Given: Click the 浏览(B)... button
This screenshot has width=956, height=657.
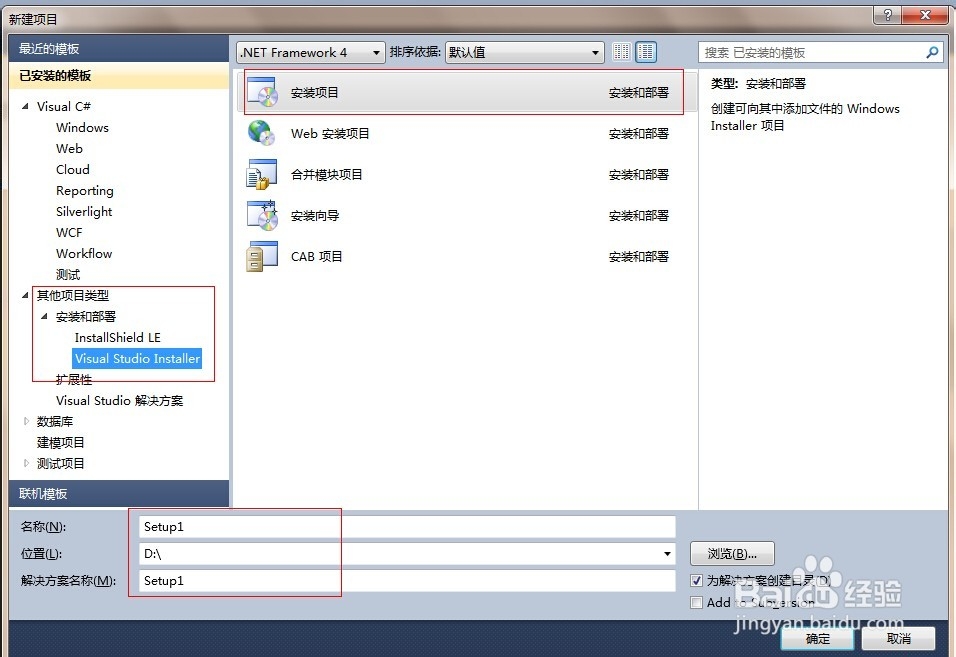Looking at the screenshot, I should 732,553.
